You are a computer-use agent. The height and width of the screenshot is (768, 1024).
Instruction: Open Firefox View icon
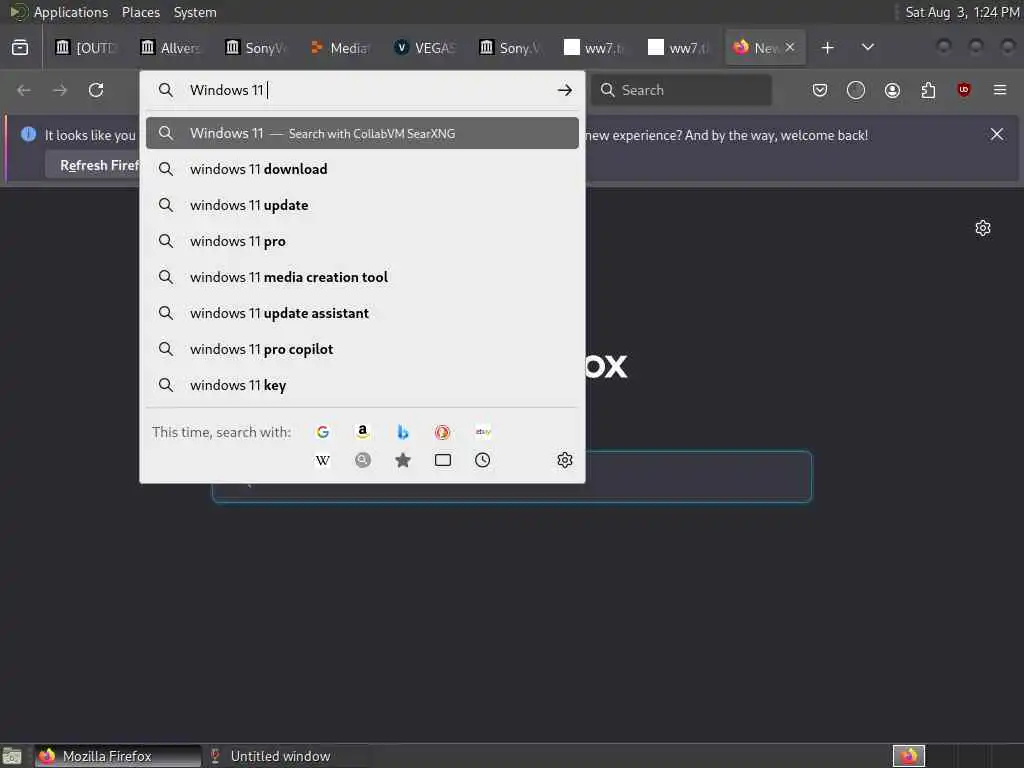click(x=20, y=48)
